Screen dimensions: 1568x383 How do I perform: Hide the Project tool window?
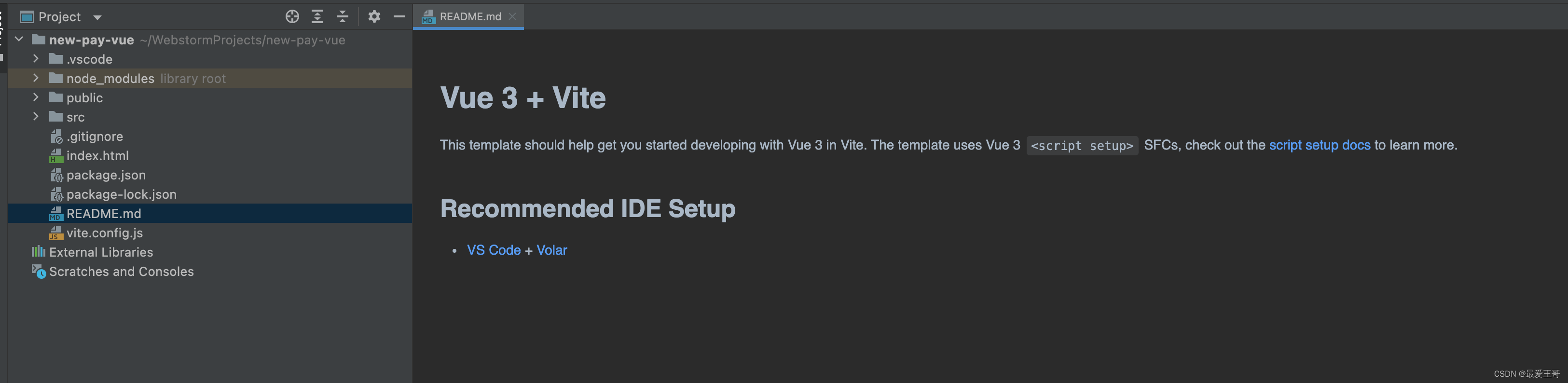[x=399, y=16]
